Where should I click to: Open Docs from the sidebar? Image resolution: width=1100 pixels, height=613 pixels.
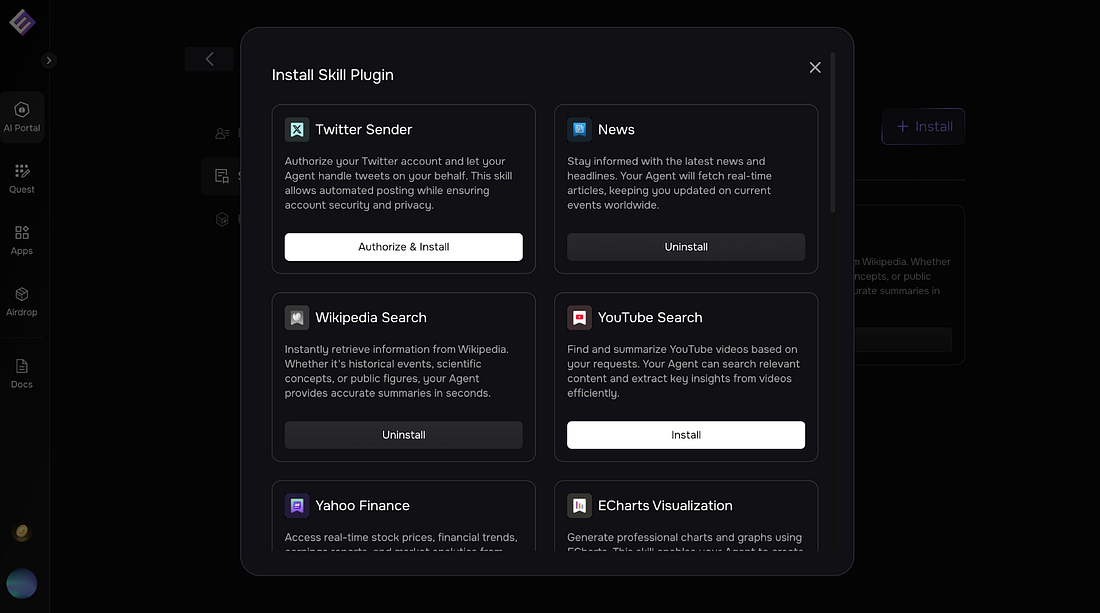click(x=22, y=373)
